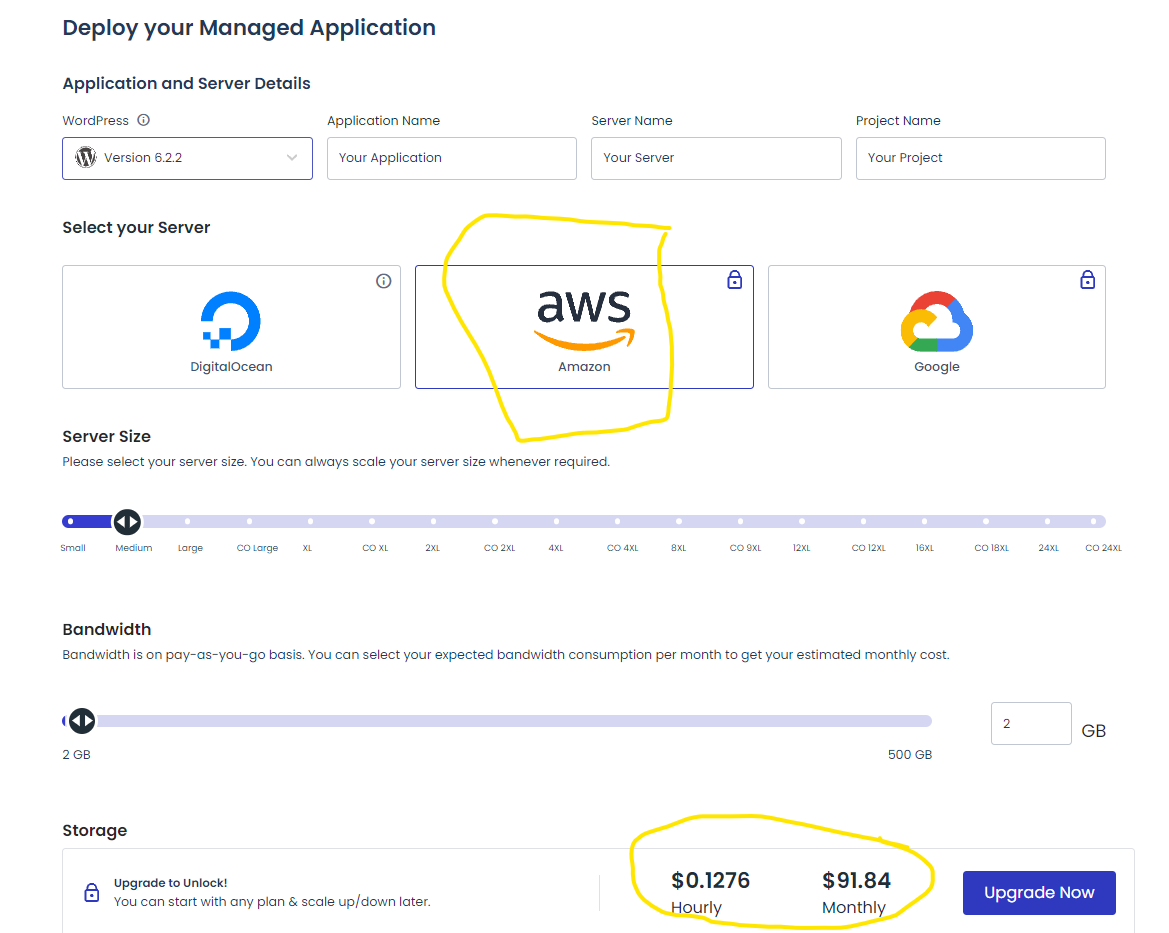The image size is (1169, 933).
Task: Select 24XL server size on slider
Action: pos(1047,521)
